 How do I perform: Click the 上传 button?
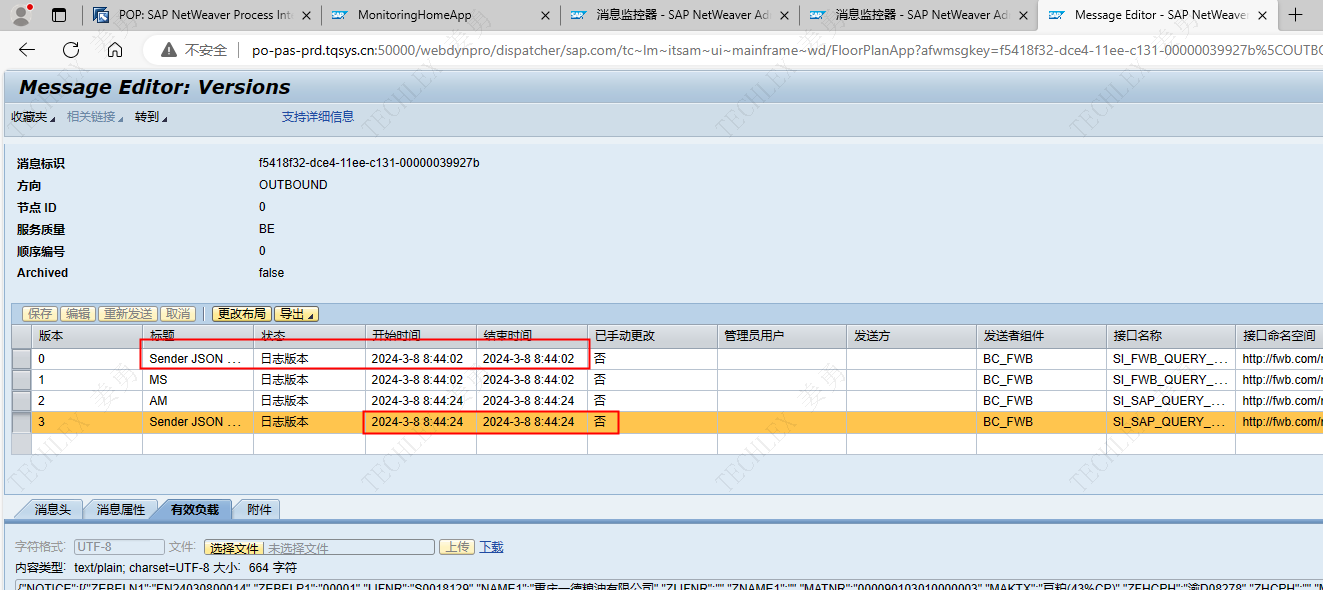(458, 547)
